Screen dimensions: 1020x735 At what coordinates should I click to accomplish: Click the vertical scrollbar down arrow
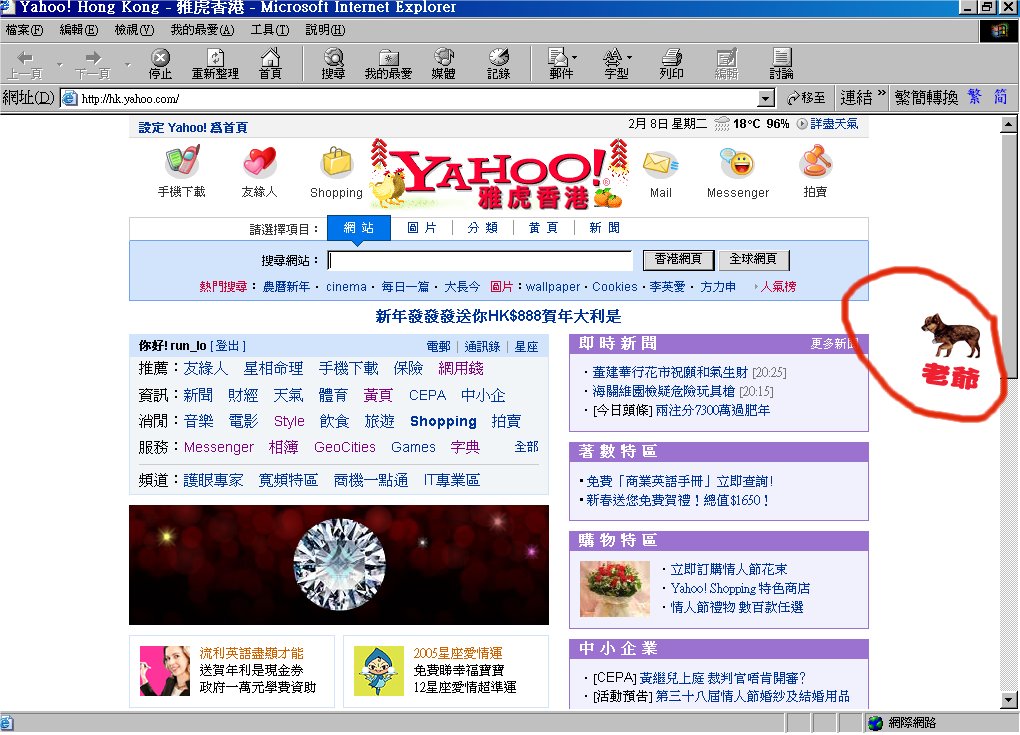point(1009,701)
